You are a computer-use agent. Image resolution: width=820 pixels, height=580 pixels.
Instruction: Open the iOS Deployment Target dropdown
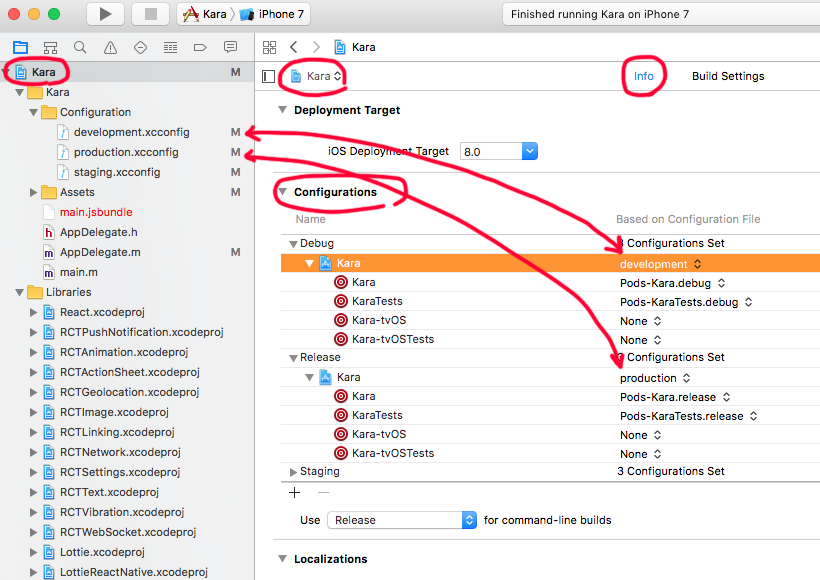pos(530,151)
